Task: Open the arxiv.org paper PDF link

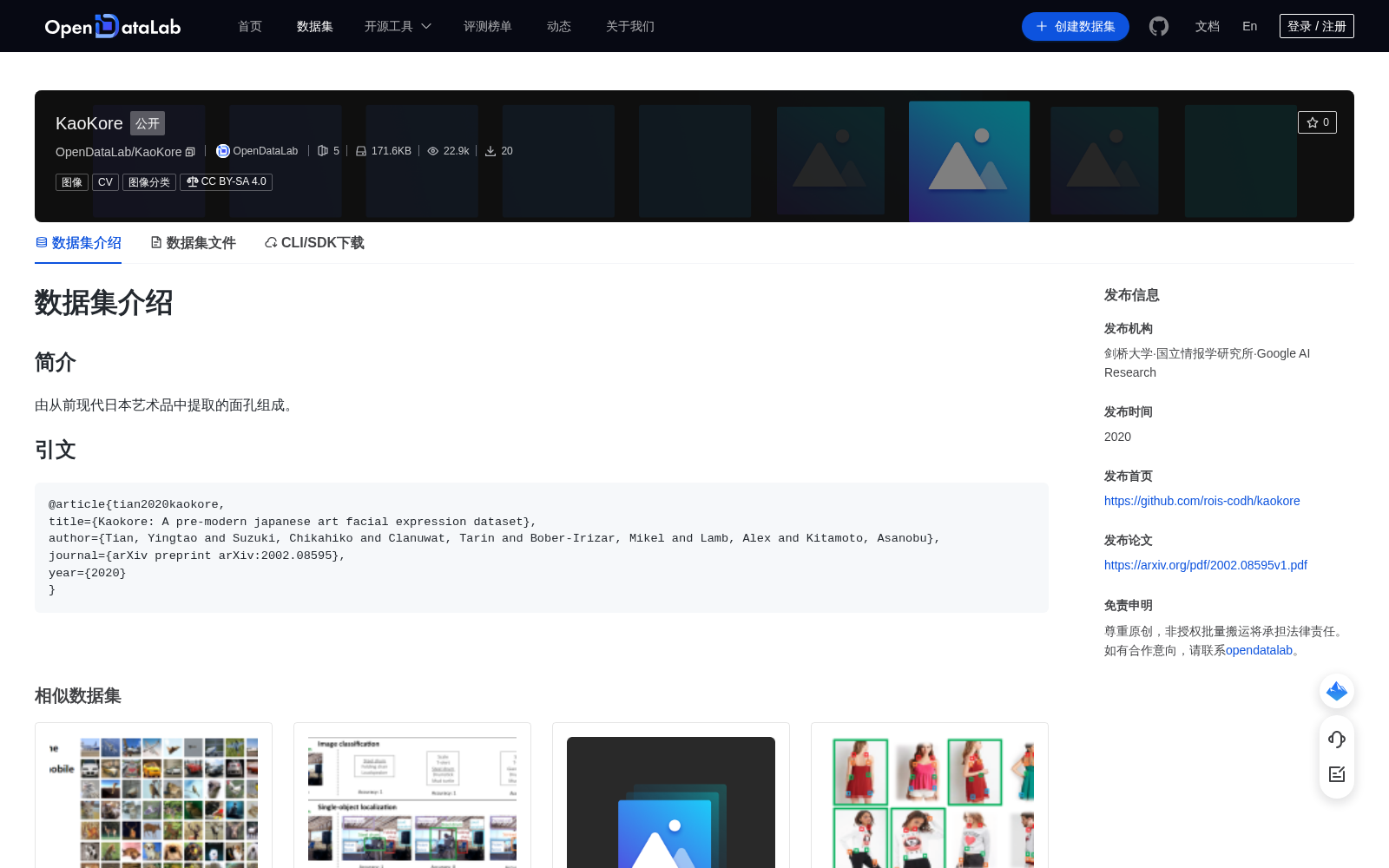Action: coord(1206,565)
